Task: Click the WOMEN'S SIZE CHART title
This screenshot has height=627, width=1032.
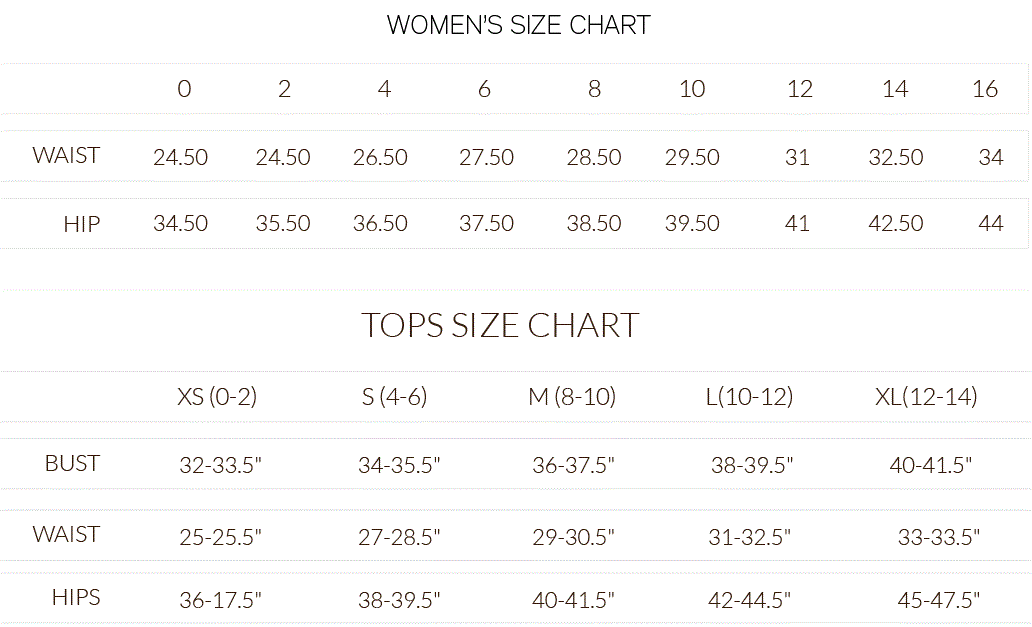Action: point(518,26)
